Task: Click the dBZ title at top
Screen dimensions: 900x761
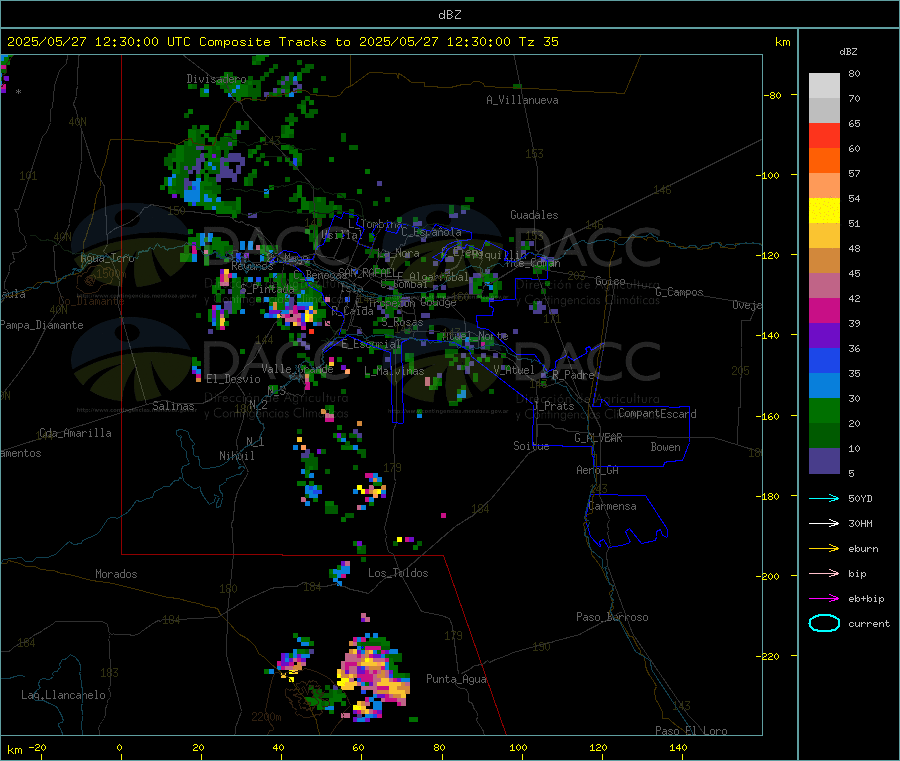Action: point(449,15)
